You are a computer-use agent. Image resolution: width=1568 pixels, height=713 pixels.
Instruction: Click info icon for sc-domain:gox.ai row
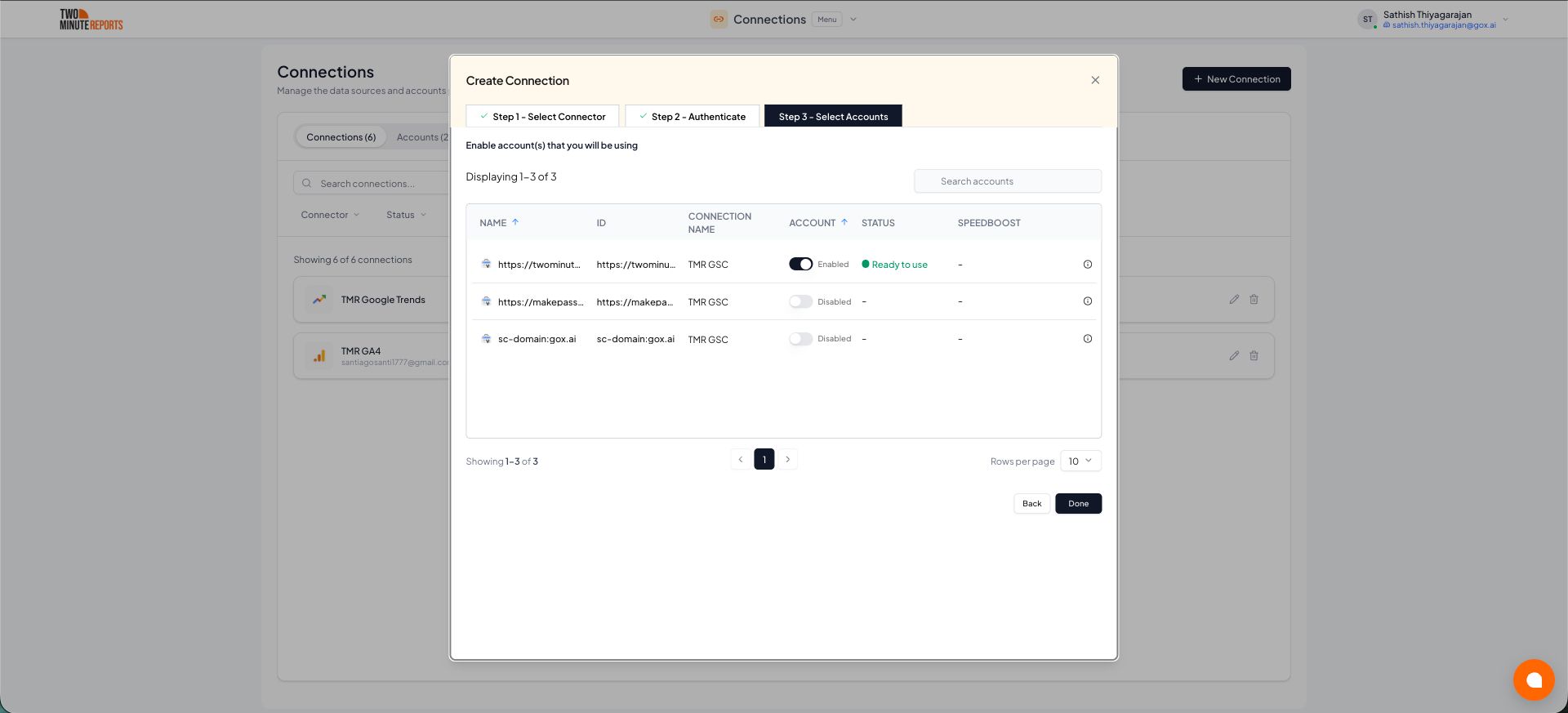coord(1087,339)
